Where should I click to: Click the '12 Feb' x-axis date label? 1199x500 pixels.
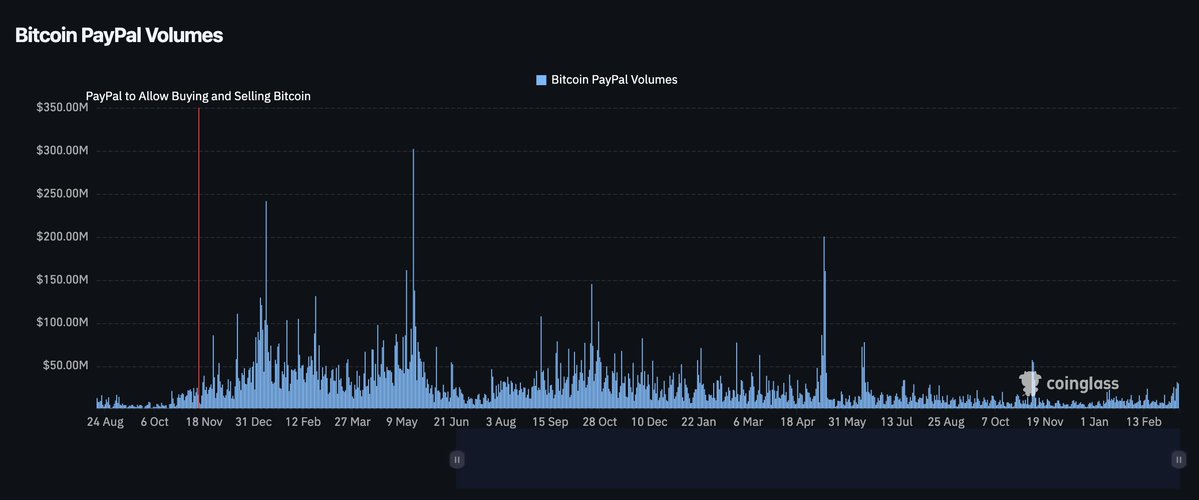click(302, 422)
